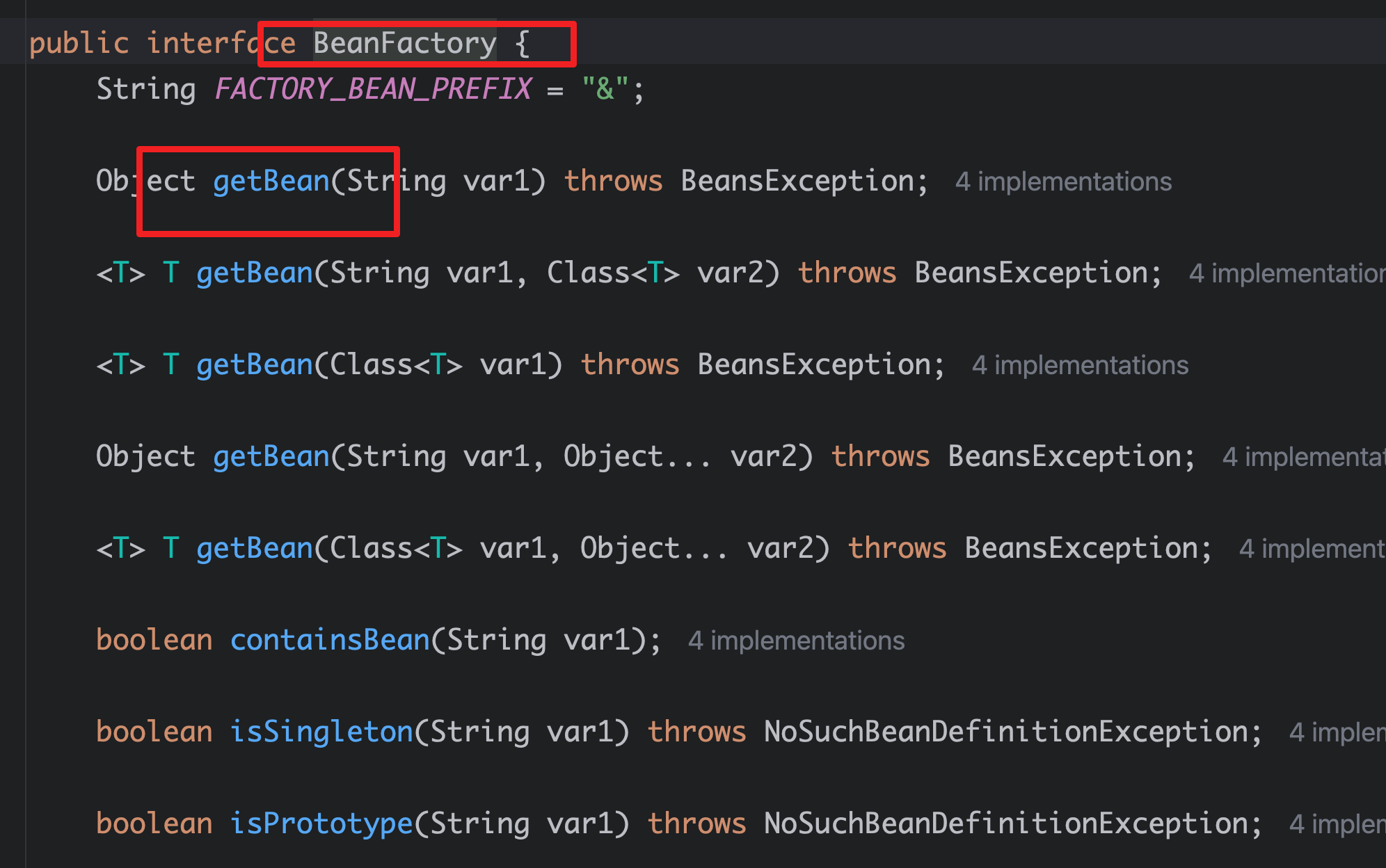Viewport: 1386px width, 868px height.
Task: Click getBean(String var1) method name
Action: 271,181
